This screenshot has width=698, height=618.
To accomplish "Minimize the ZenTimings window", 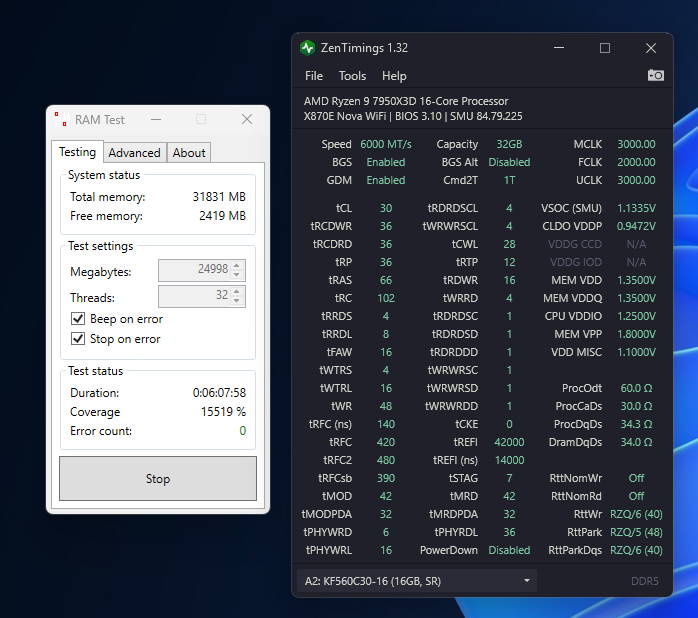I will pos(559,48).
